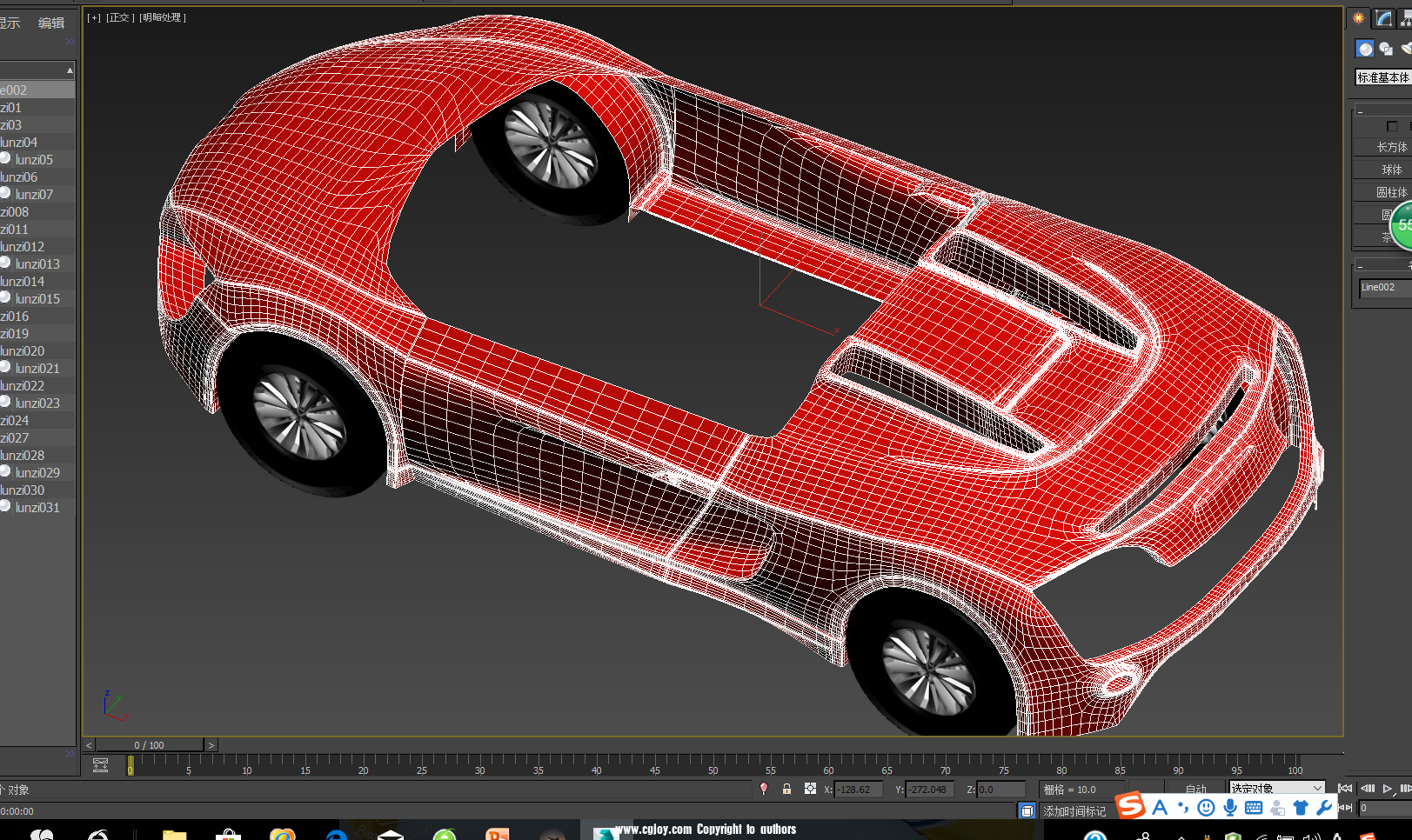Click the Y coordinate field

(x=928, y=790)
